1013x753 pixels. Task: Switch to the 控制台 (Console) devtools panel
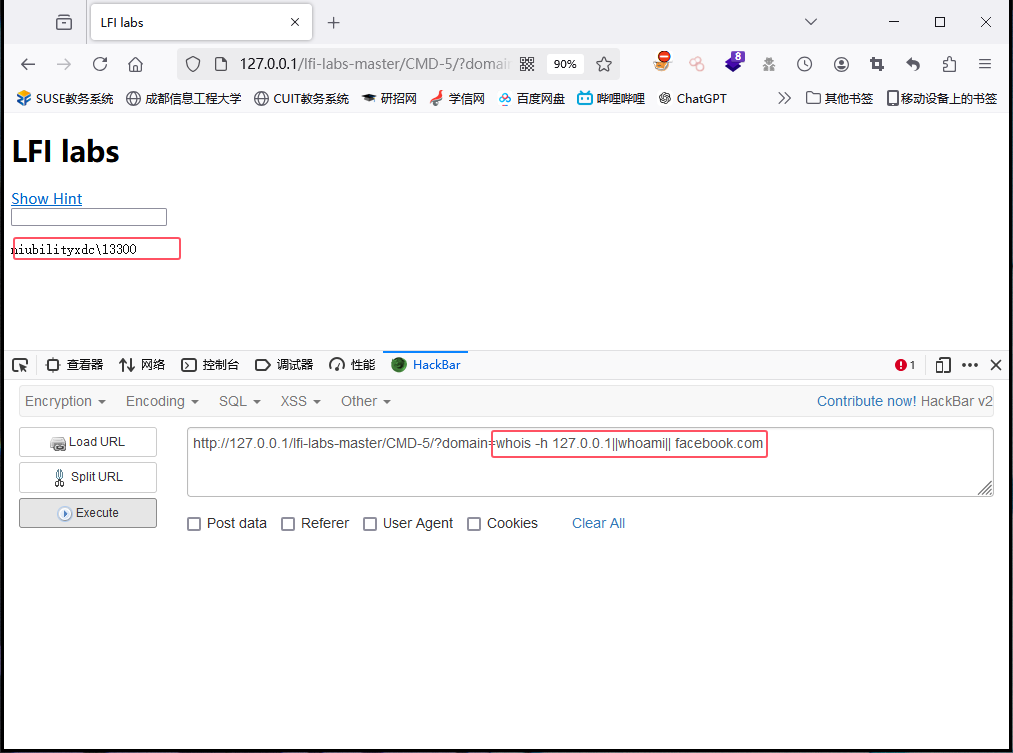click(x=210, y=364)
